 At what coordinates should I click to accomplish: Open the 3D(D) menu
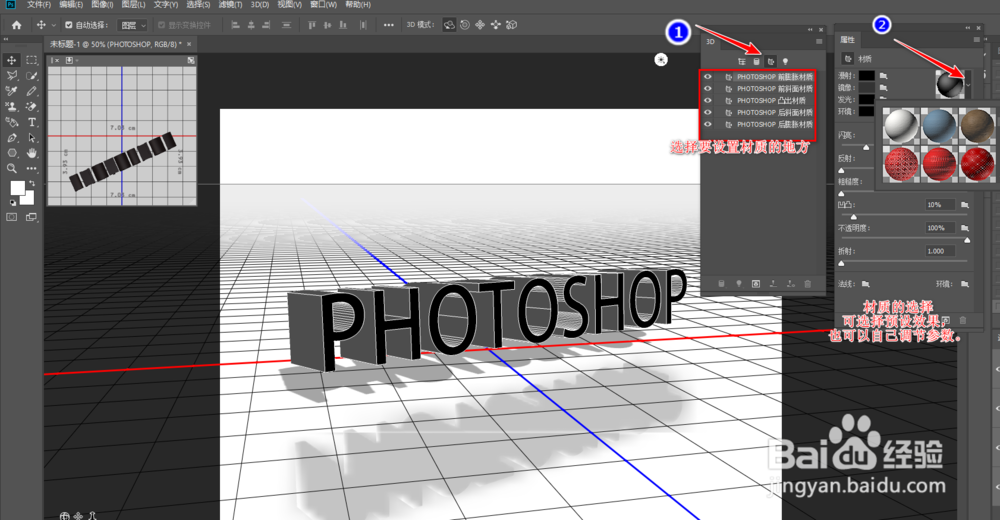[x=260, y=4]
